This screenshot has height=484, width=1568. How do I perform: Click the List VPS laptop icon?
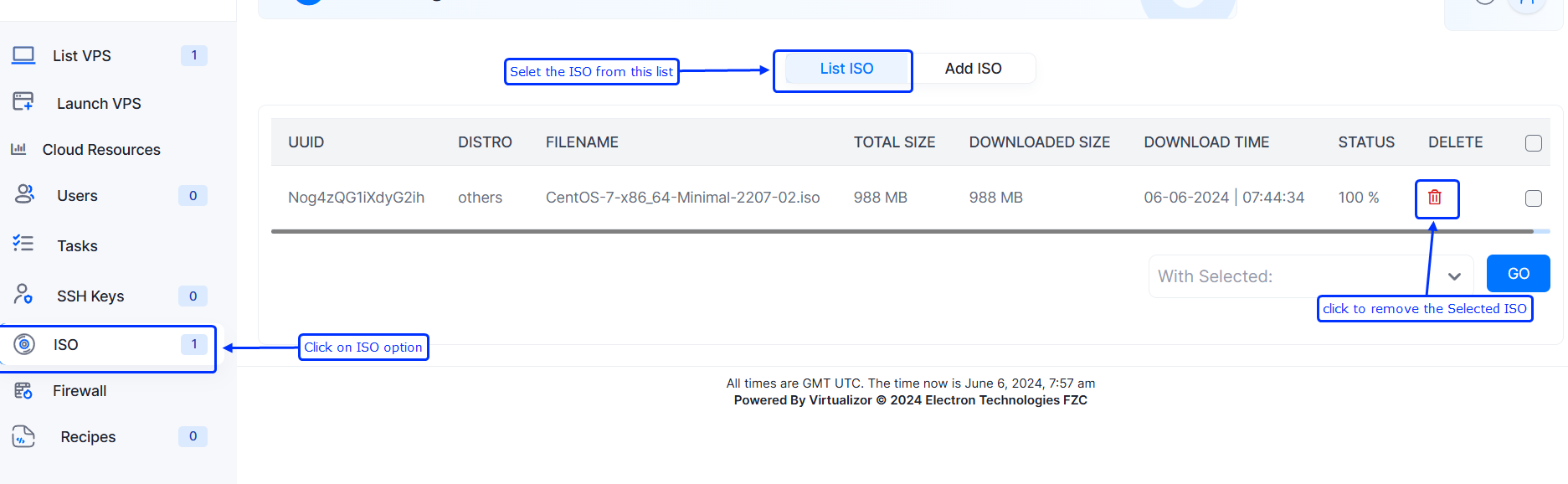click(x=23, y=55)
